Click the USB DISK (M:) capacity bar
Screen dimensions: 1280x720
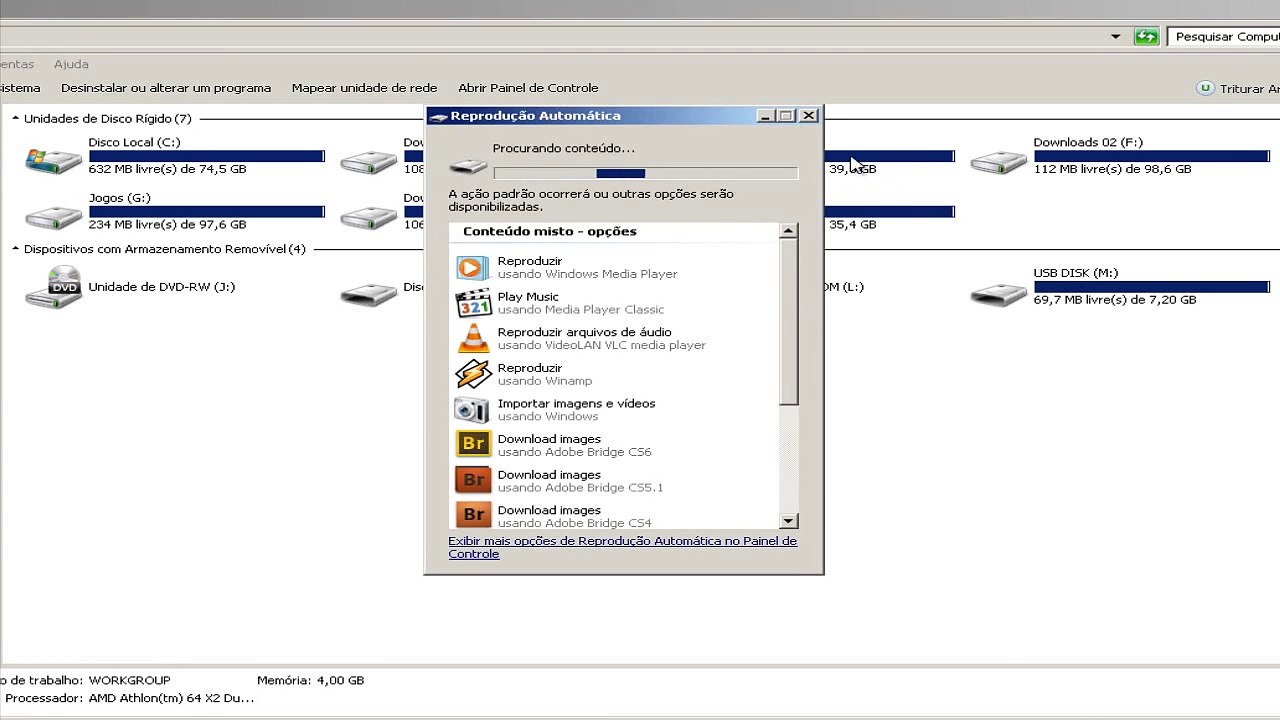point(1152,287)
